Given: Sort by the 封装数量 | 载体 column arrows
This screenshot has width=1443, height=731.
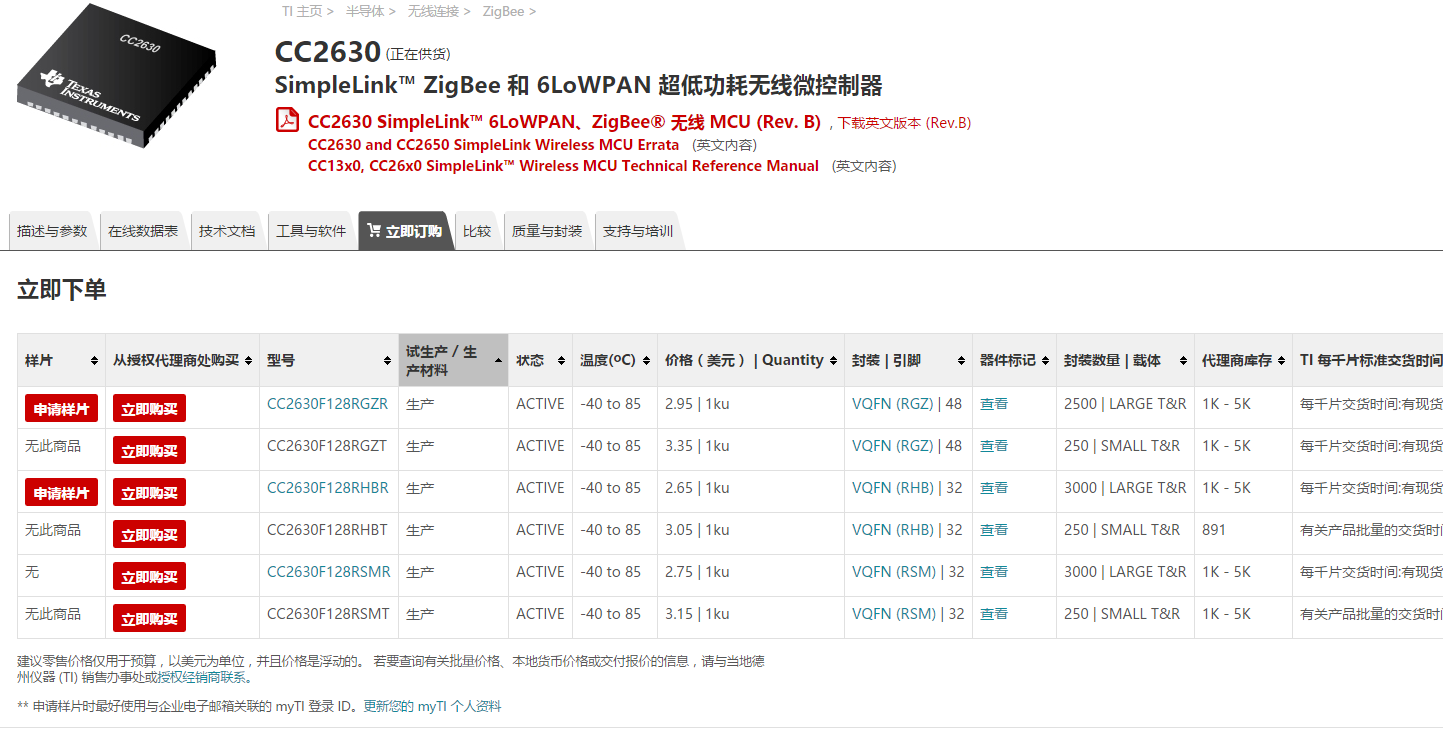Looking at the screenshot, I should (1183, 361).
